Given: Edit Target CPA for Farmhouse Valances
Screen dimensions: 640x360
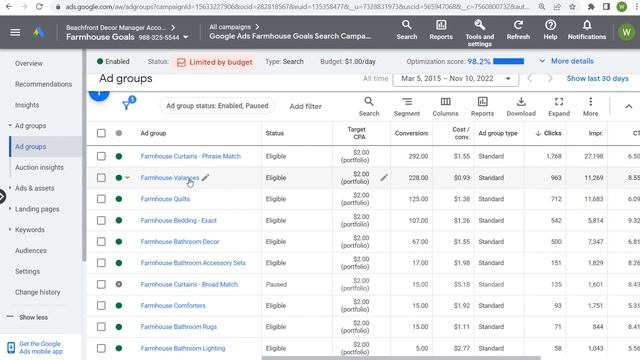Looking at the screenshot, I should coord(384,178).
